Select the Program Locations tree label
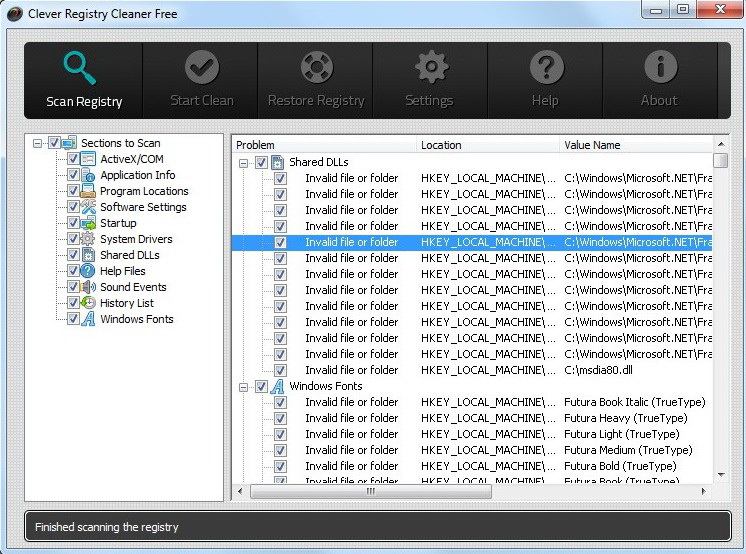Viewport: 746px width, 554px height. (x=144, y=191)
